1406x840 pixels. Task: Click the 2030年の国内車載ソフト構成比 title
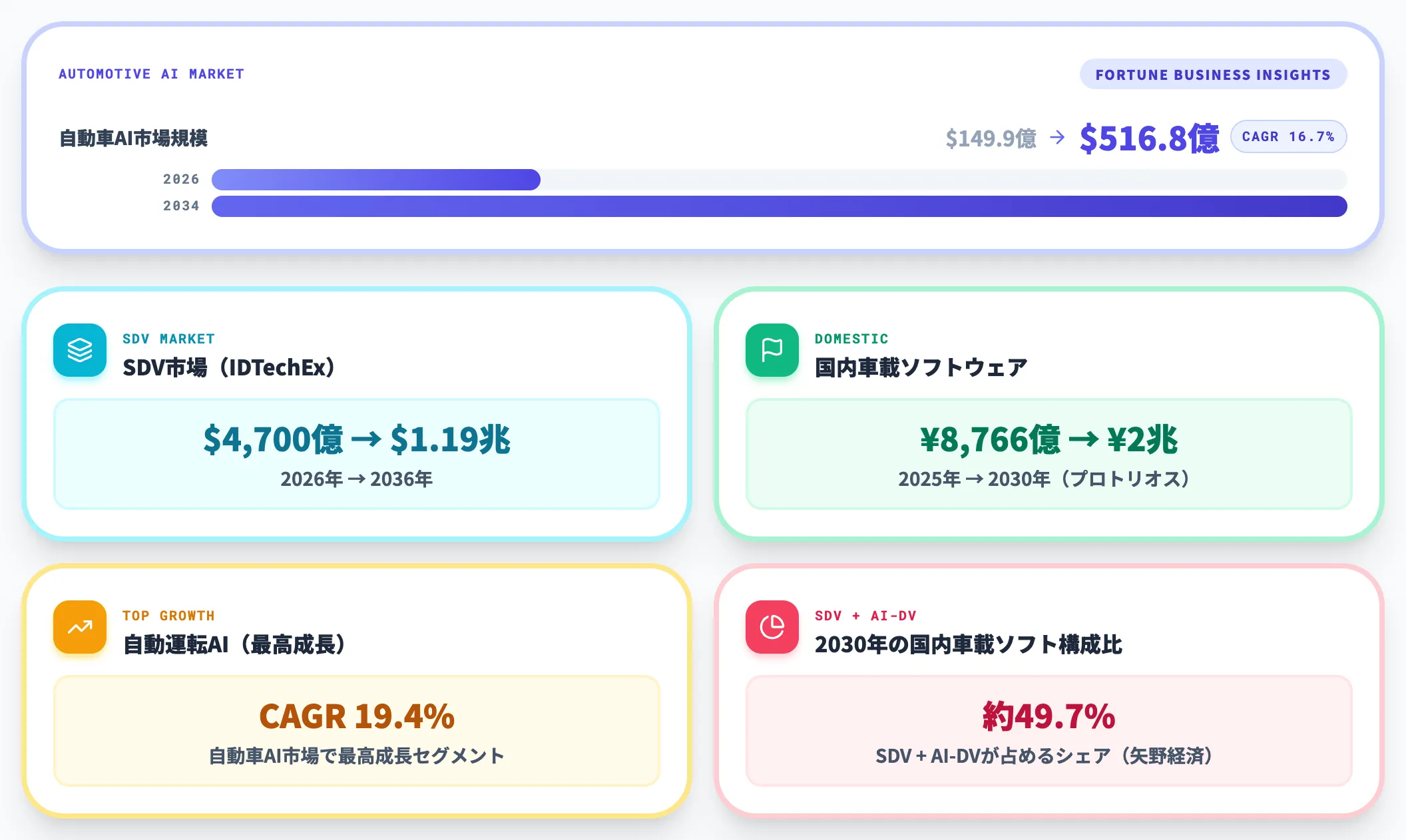(x=969, y=644)
